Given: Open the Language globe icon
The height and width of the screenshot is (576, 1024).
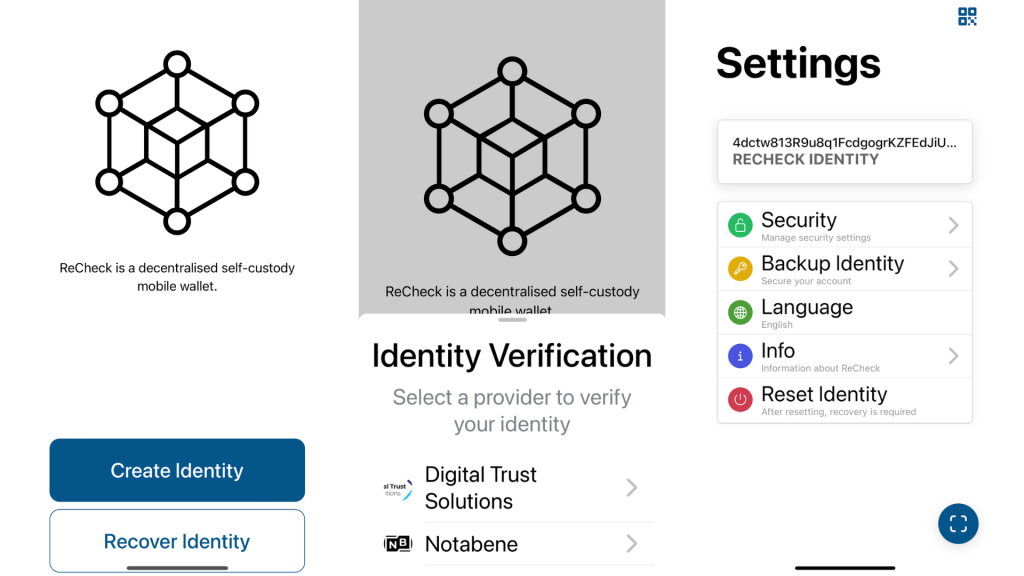Looking at the screenshot, I should click(x=739, y=311).
